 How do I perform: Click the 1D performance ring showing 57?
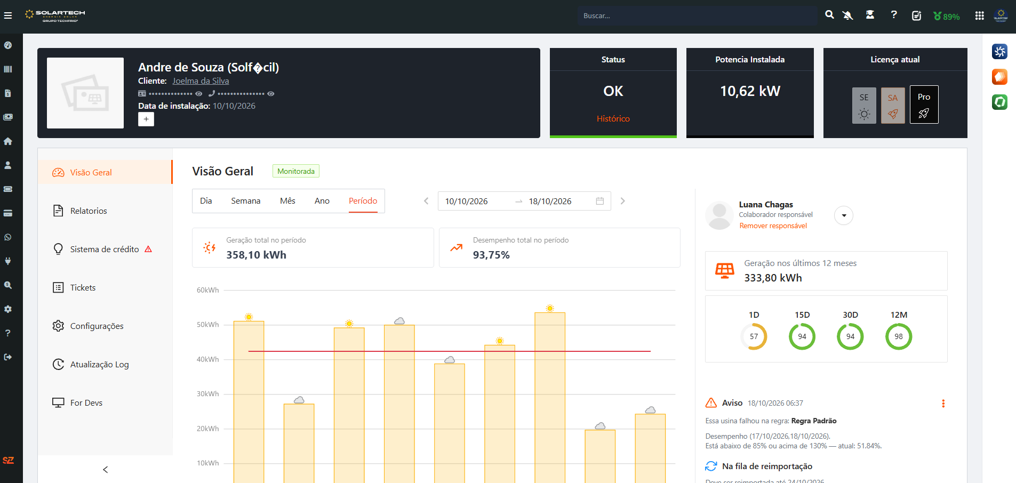click(x=754, y=337)
